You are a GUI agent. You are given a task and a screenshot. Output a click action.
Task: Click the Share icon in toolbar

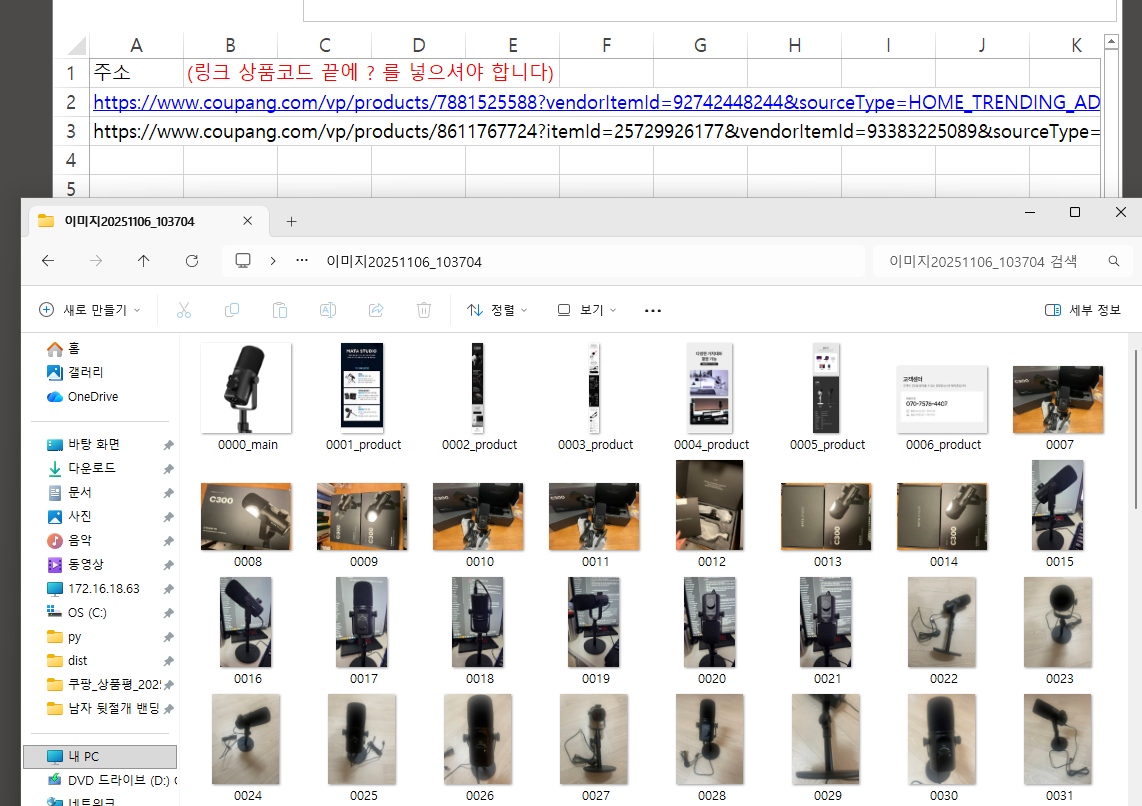pyautogui.click(x=376, y=310)
